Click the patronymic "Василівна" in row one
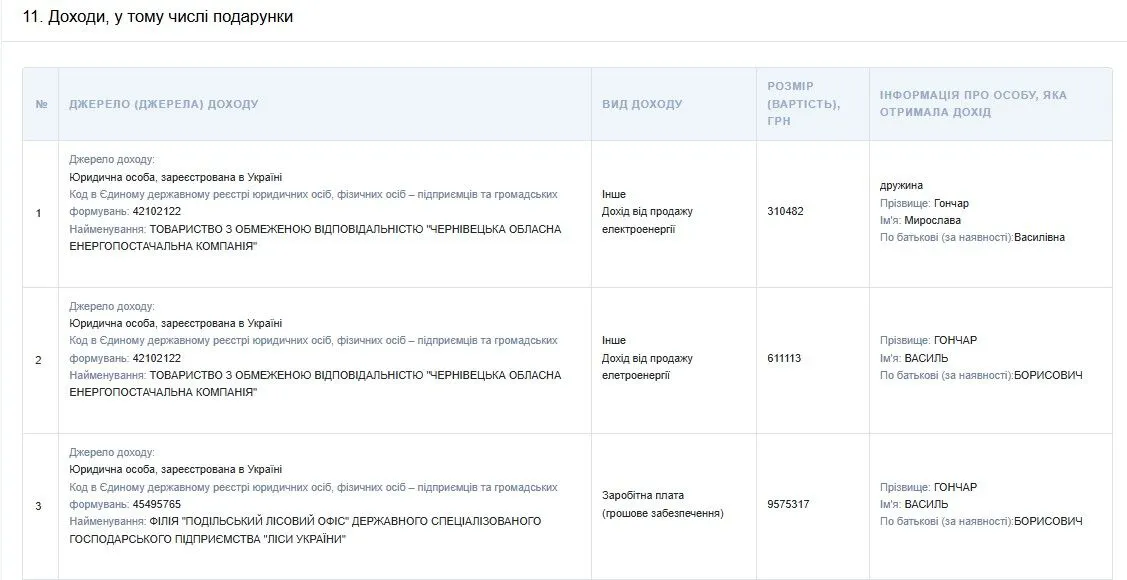Viewport: 1127px width, 580px height. coord(1039,237)
